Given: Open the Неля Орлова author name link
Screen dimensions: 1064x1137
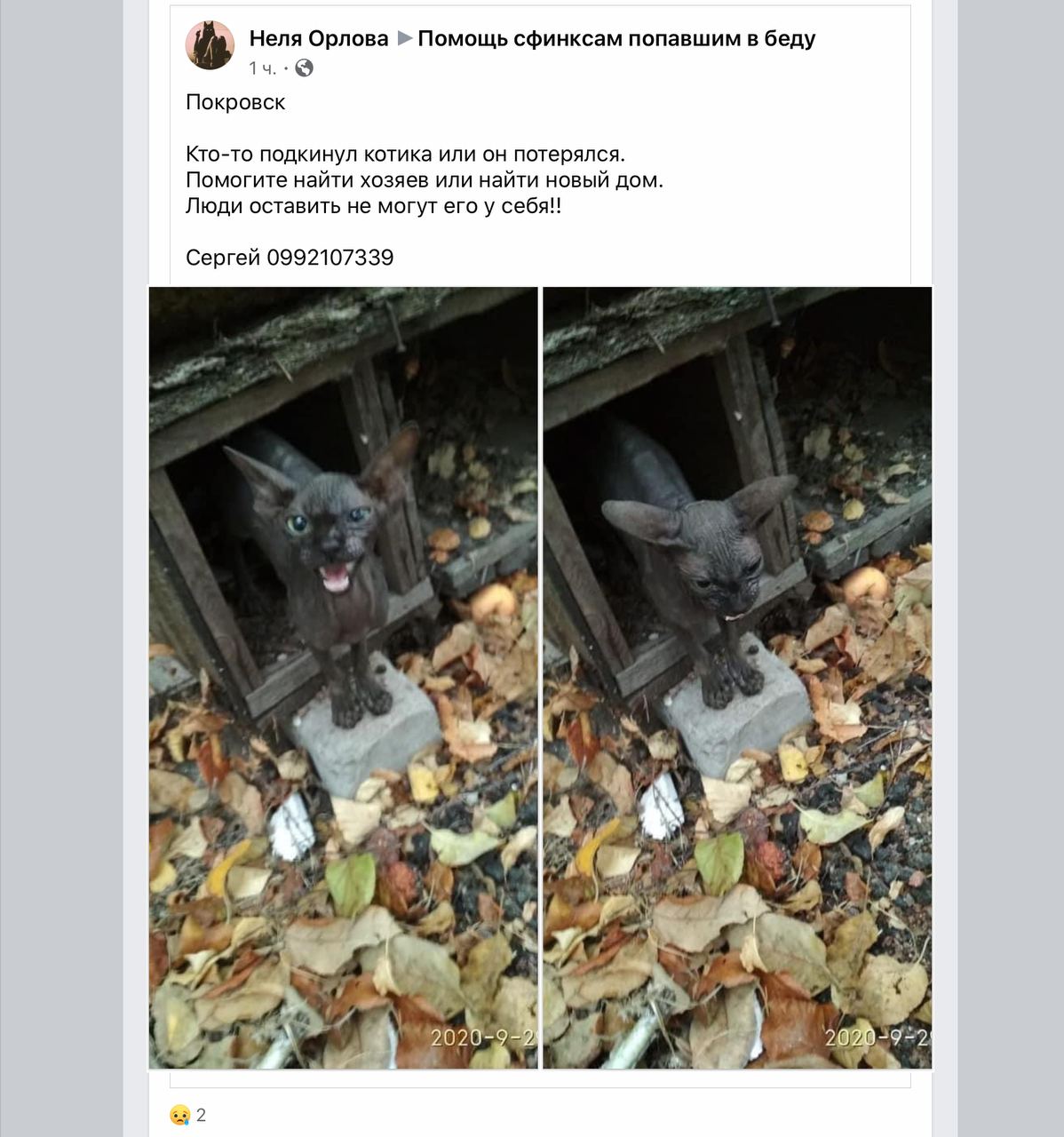Looking at the screenshot, I should [x=319, y=38].
